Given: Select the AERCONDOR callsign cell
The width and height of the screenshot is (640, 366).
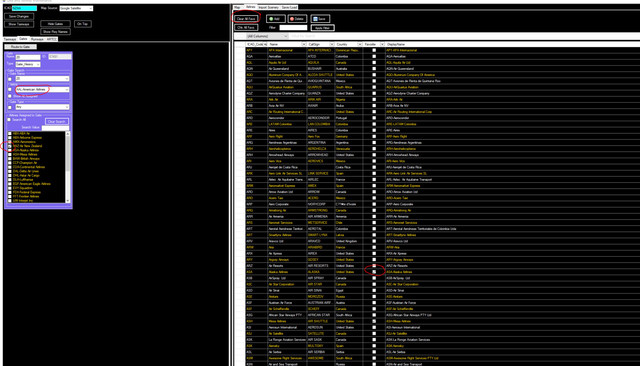Looking at the screenshot, I should (x=320, y=118).
